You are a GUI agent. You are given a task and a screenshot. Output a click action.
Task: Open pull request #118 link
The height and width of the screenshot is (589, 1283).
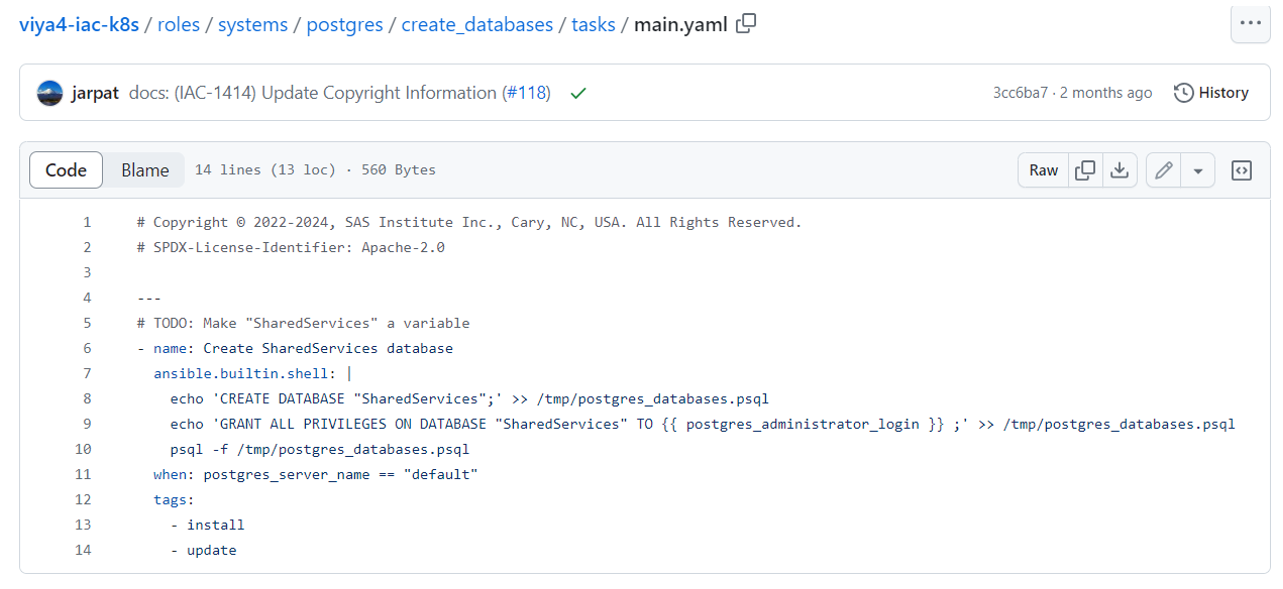526,93
